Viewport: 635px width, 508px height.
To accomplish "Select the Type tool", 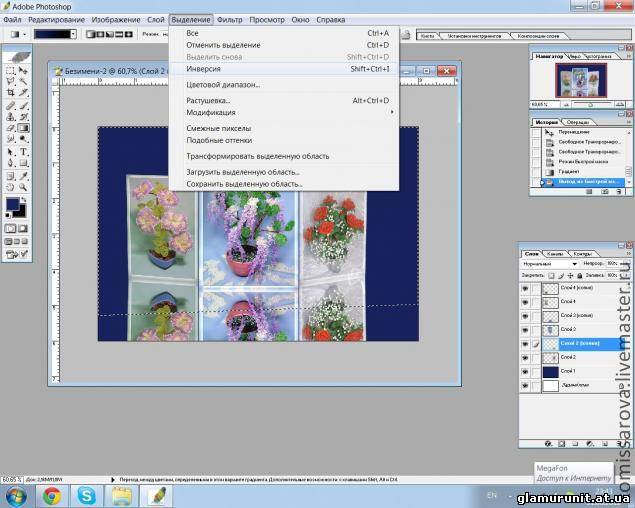I will click(x=23, y=152).
